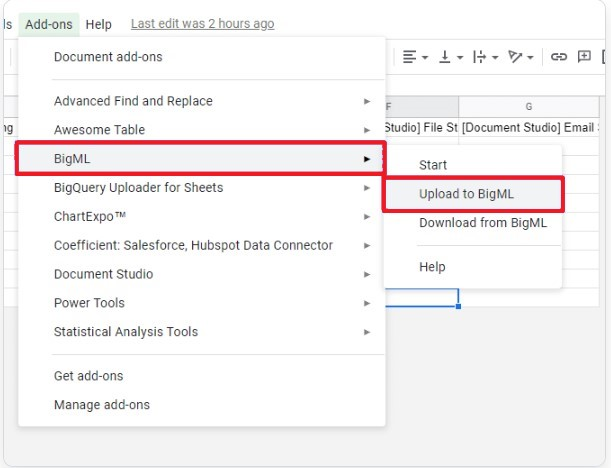This screenshot has width=611, height=468.
Task: Open ChartExpo add-on submenu
Action: point(202,216)
